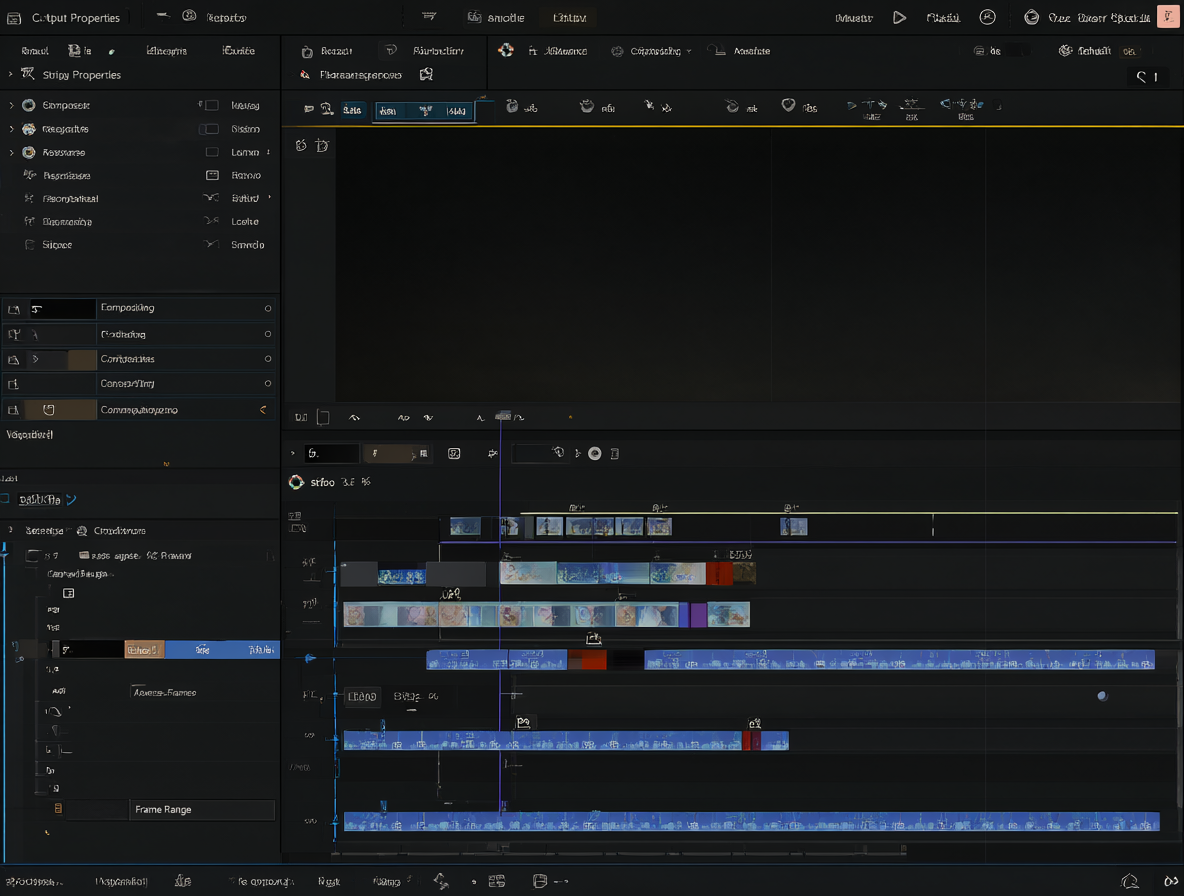Screen dimensions: 1184x896
Task: Click the purple clip segment in the second video track
Action: [x=698, y=614]
